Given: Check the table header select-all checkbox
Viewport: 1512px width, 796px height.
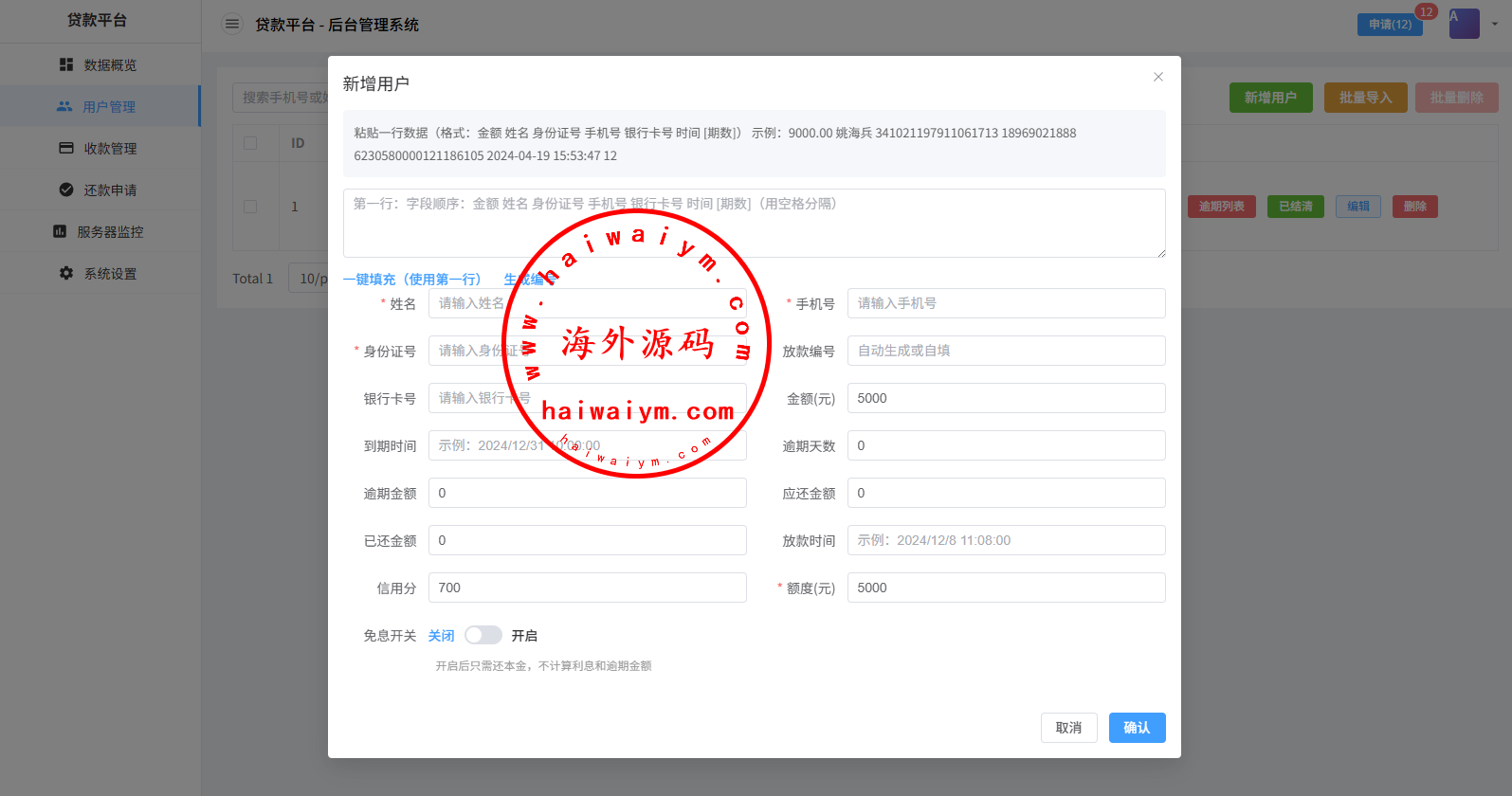Looking at the screenshot, I should pyautogui.click(x=250, y=143).
